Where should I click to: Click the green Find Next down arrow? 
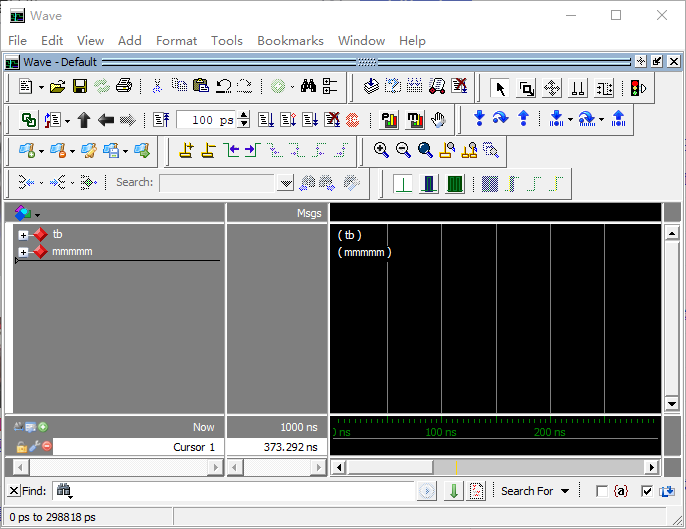tap(453, 491)
